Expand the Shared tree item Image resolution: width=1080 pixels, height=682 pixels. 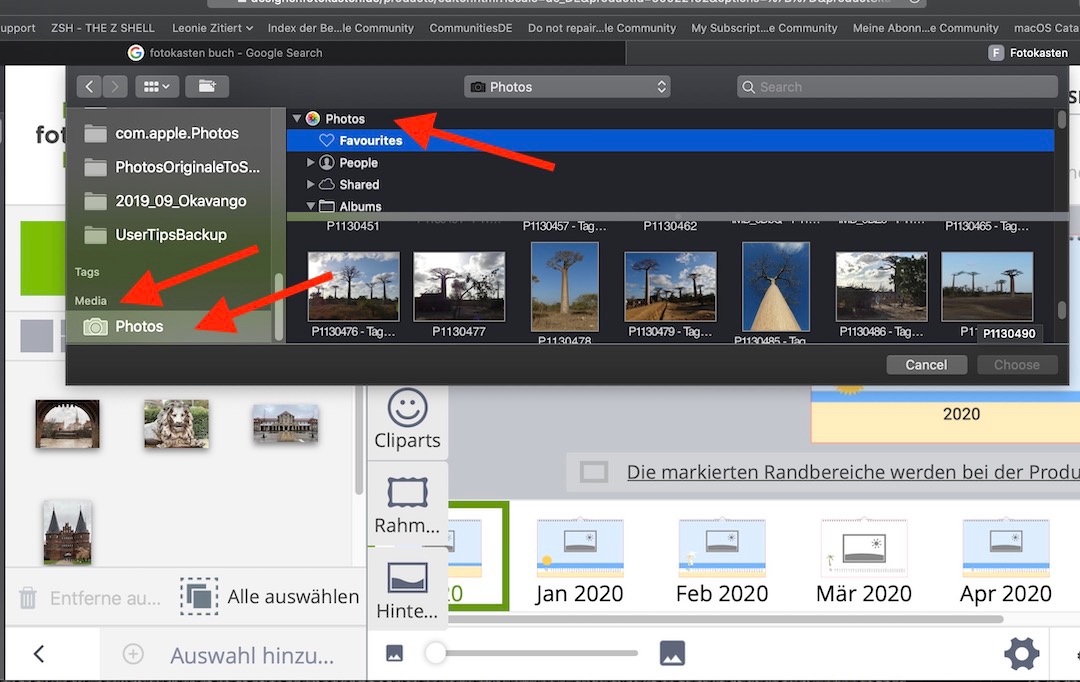tap(311, 185)
